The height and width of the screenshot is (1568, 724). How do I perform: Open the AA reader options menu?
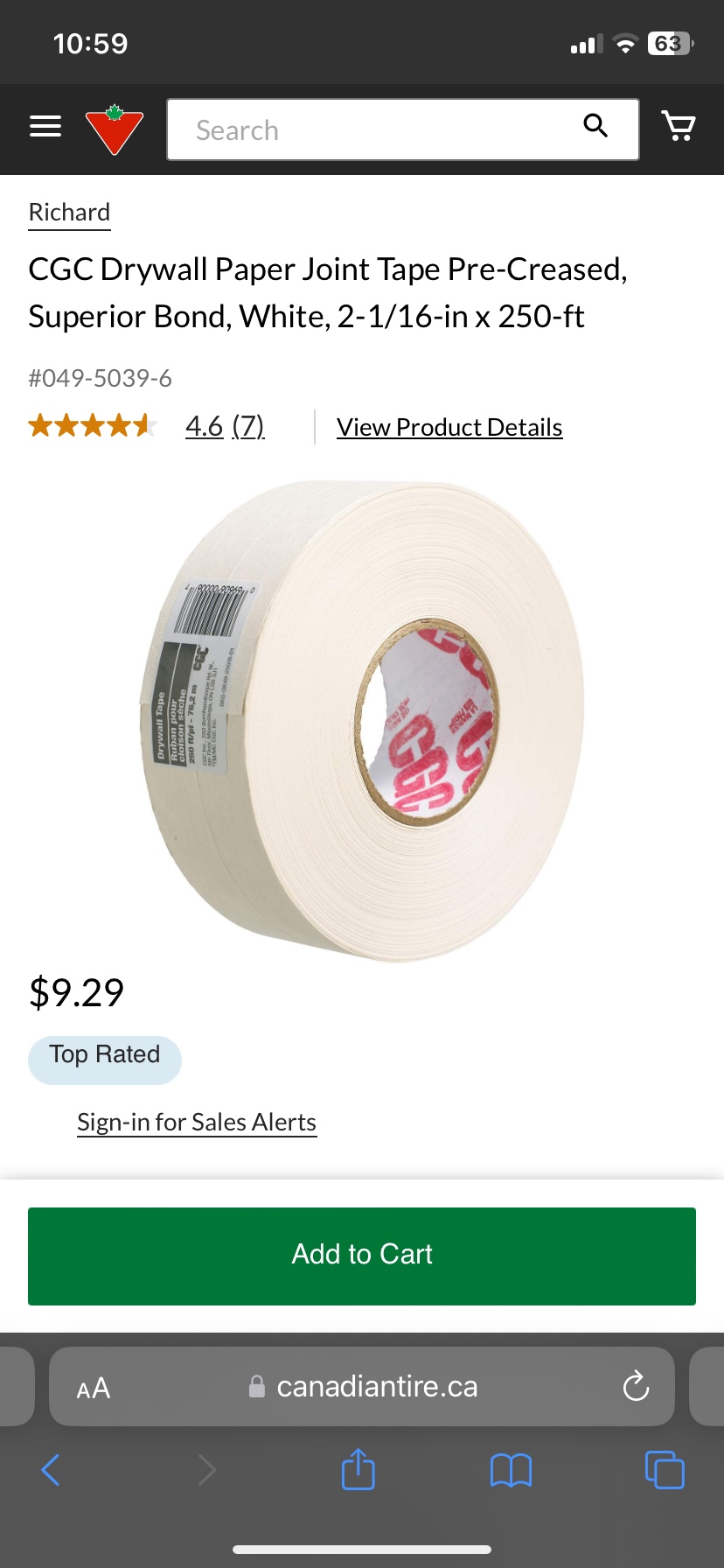pos(94,1388)
